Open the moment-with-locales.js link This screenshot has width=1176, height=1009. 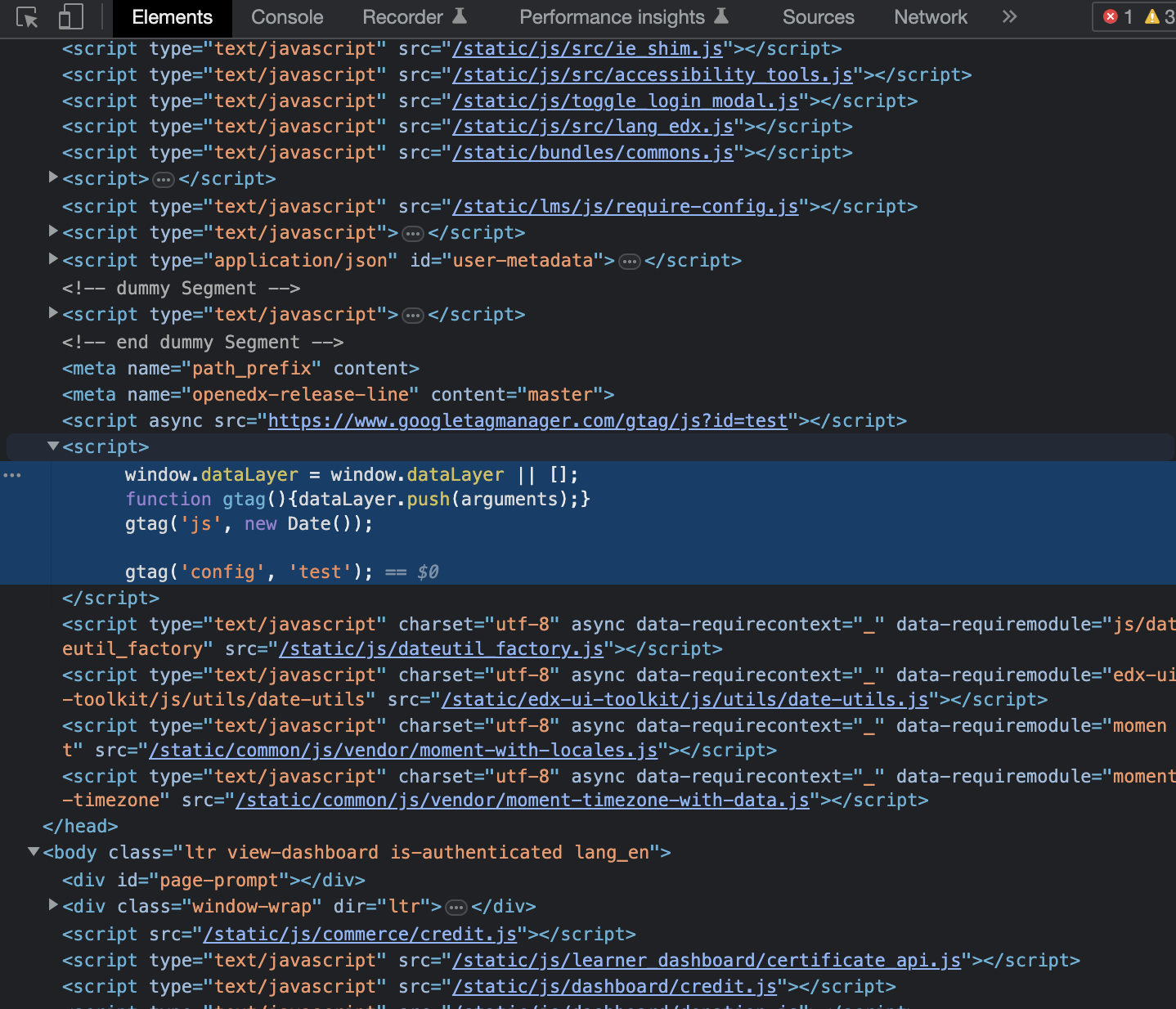pyautogui.click(x=402, y=750)
